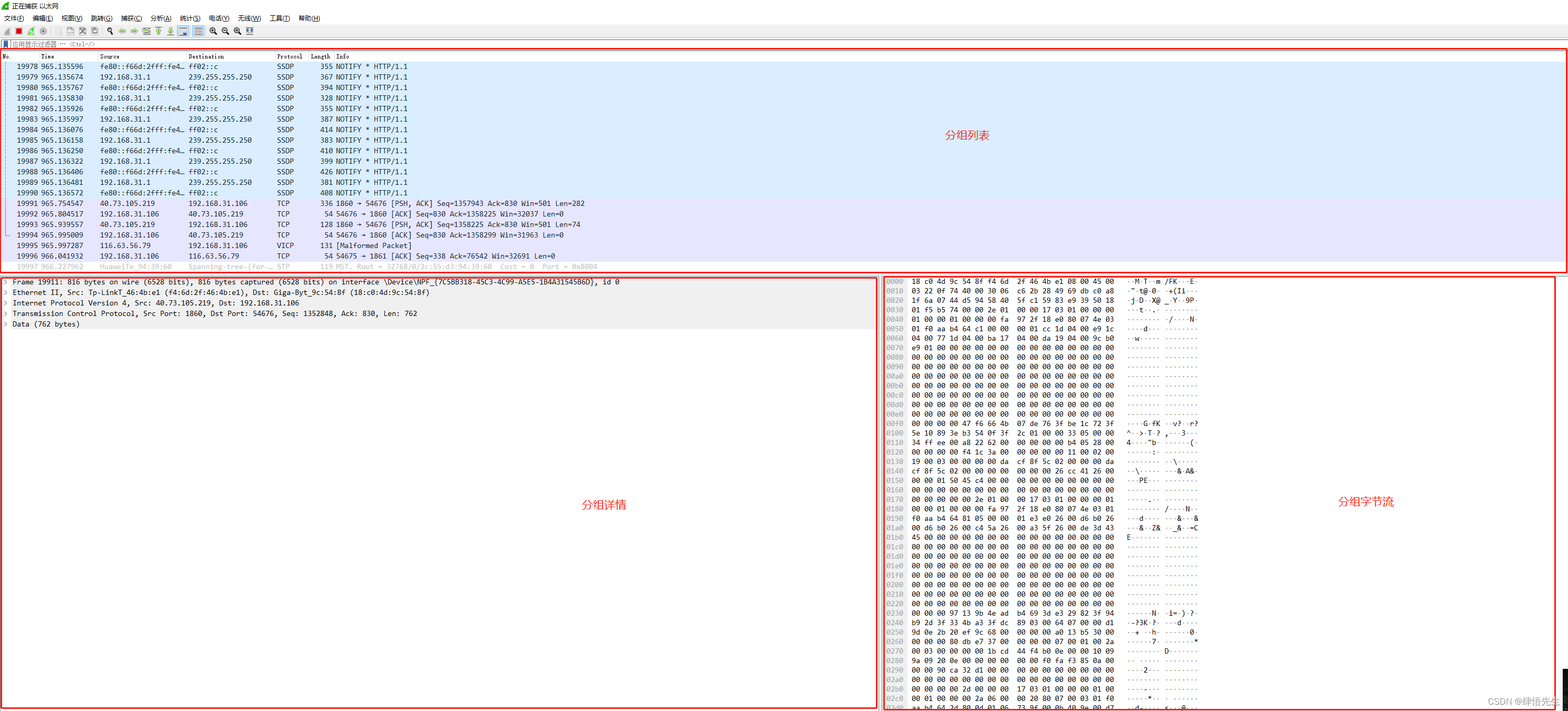Screen dimensions: 1568x711
Task: Select packet 19979 from 192.168.31.1
Action: click(x=784, y=77)
